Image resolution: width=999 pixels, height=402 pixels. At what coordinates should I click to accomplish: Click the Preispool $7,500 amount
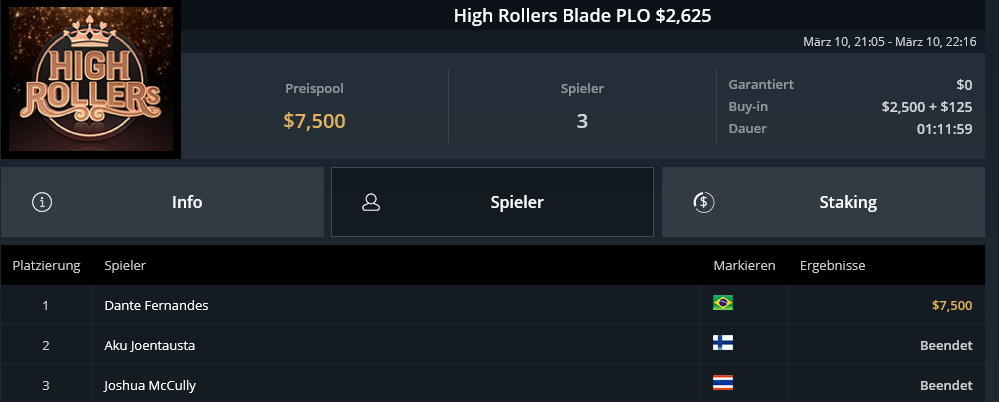[x=314, y=121]
